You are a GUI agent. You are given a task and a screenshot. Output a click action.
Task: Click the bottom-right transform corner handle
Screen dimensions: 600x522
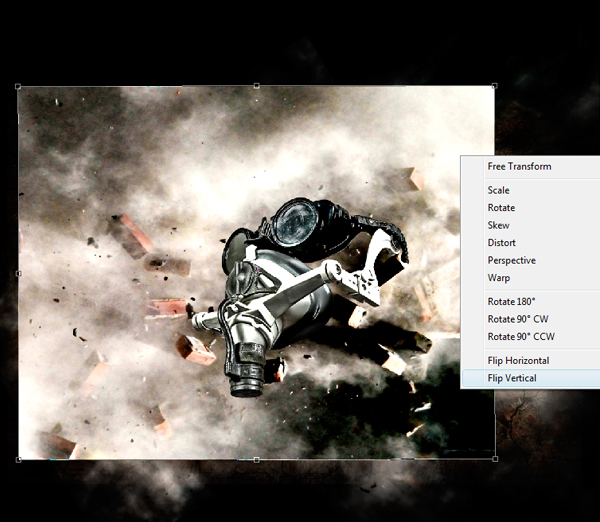click(x=495, y=458)
